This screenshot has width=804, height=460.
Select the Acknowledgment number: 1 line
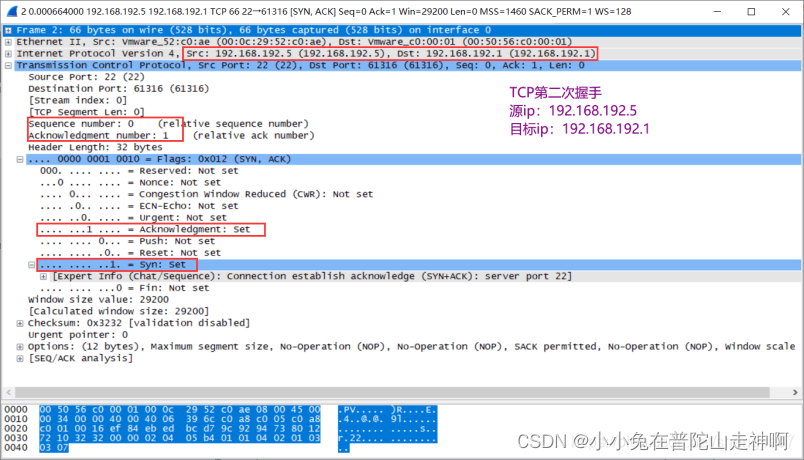(100, 135)
